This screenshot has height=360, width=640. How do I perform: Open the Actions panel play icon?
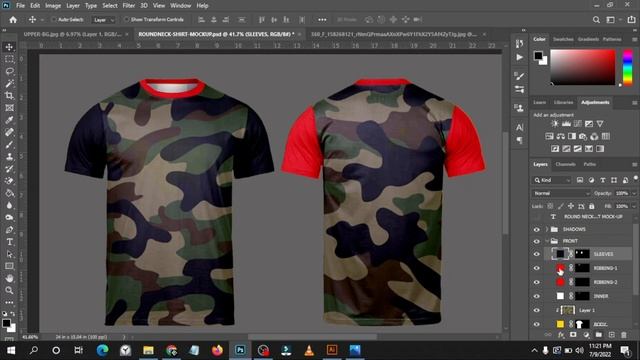coord(519,57)
